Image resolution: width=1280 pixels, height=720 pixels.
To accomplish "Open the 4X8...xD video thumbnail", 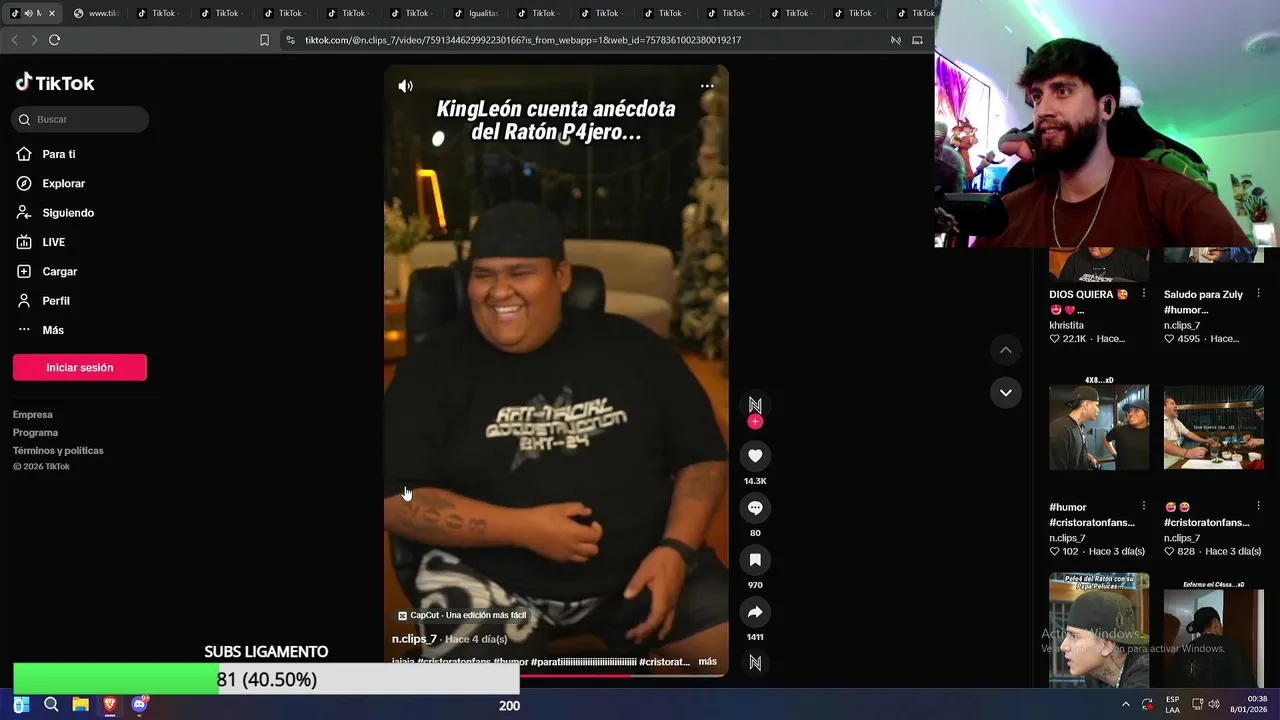I will (1099, 427).
